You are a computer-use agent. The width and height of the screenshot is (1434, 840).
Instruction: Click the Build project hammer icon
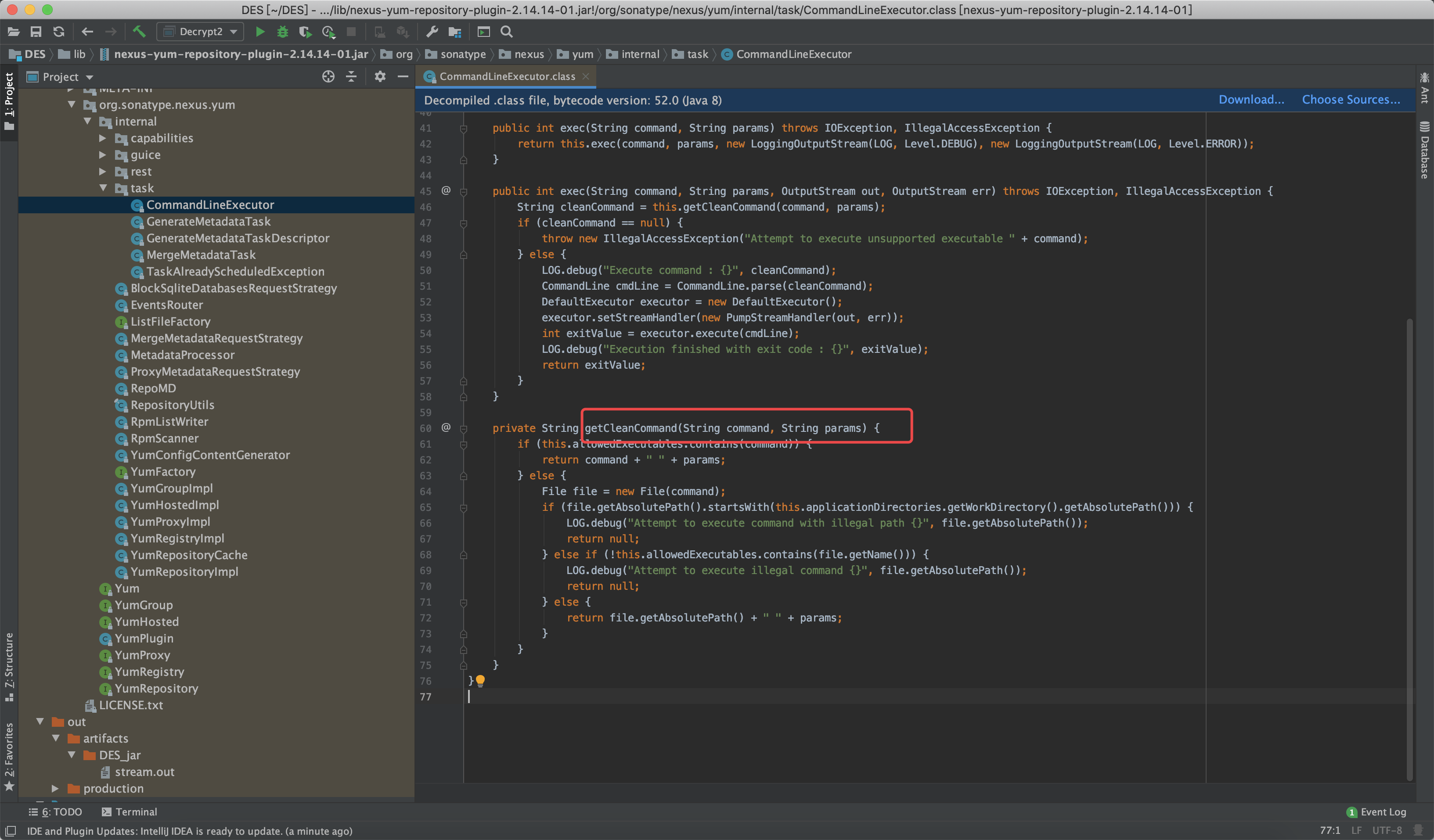click(139, 32)
